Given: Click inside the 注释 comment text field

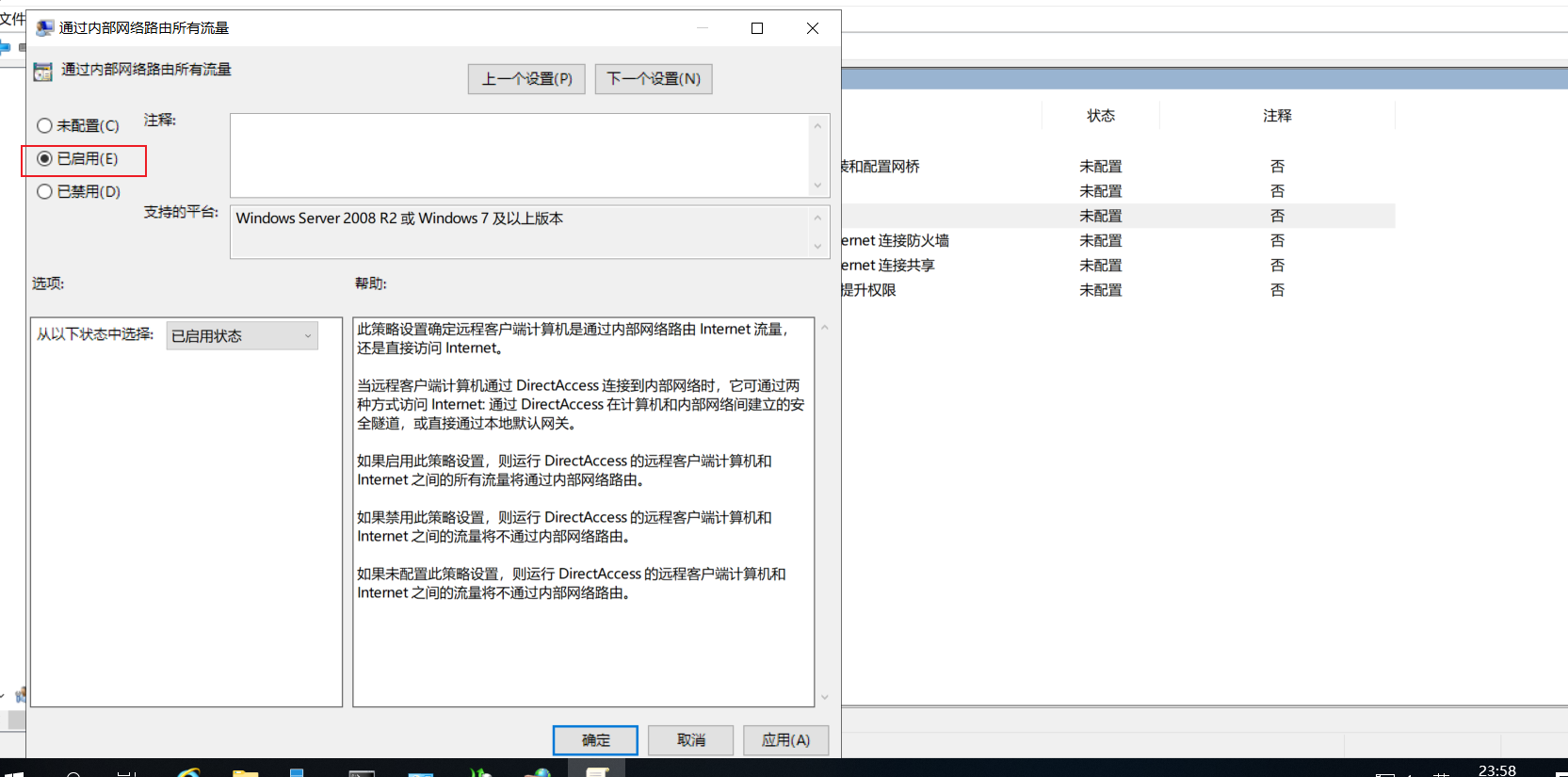Looking at the screenshot, I should tap(520, 155).
